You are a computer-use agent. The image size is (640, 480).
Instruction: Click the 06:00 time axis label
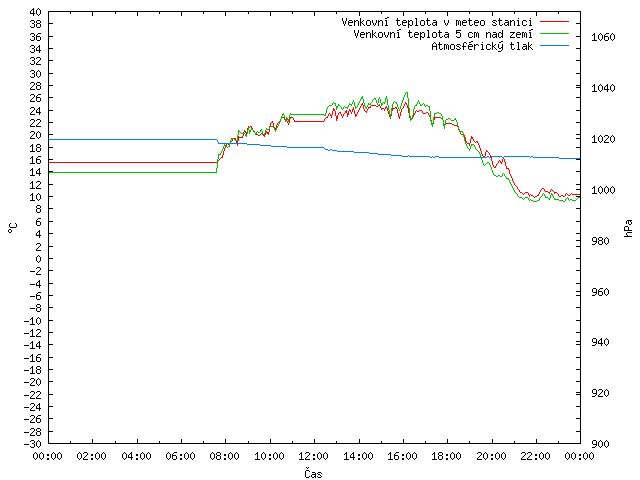pos(180,456)
